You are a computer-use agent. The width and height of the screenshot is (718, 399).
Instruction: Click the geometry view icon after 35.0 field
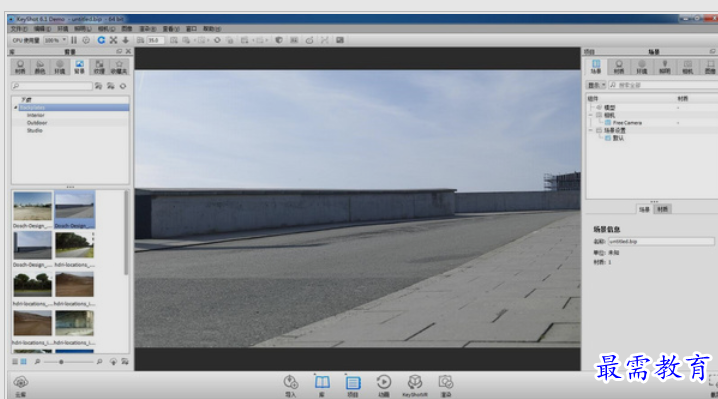(x=174, y=40)
